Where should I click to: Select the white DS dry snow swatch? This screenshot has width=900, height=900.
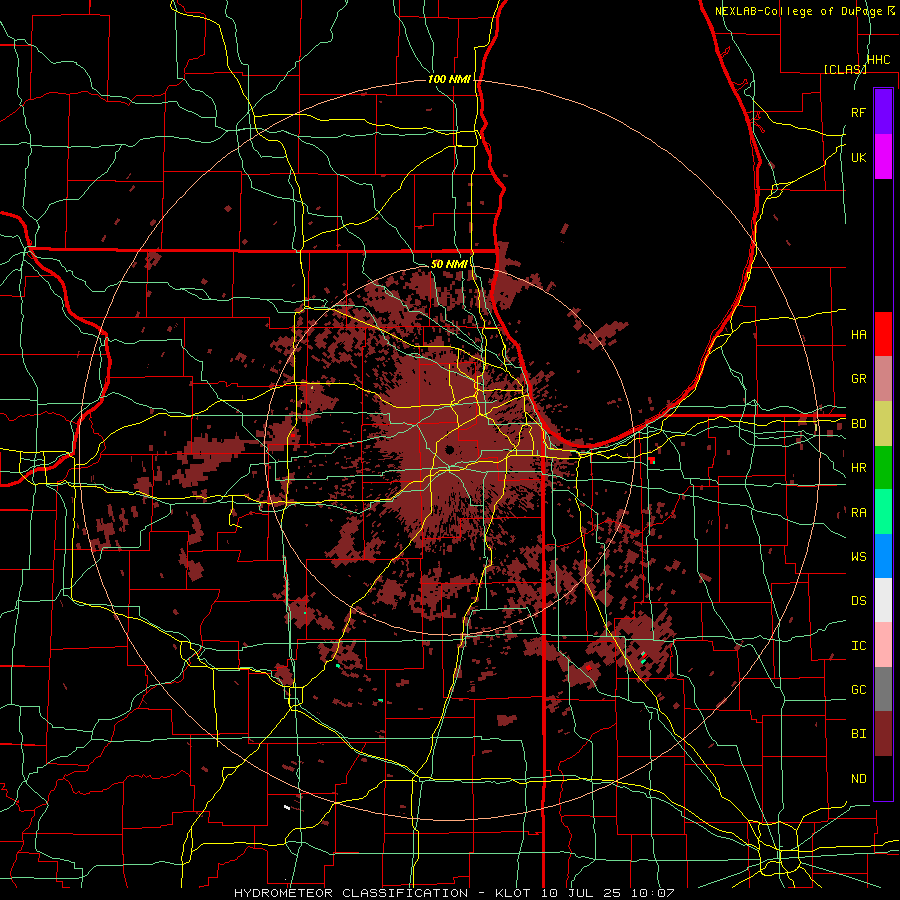point(883,600)
